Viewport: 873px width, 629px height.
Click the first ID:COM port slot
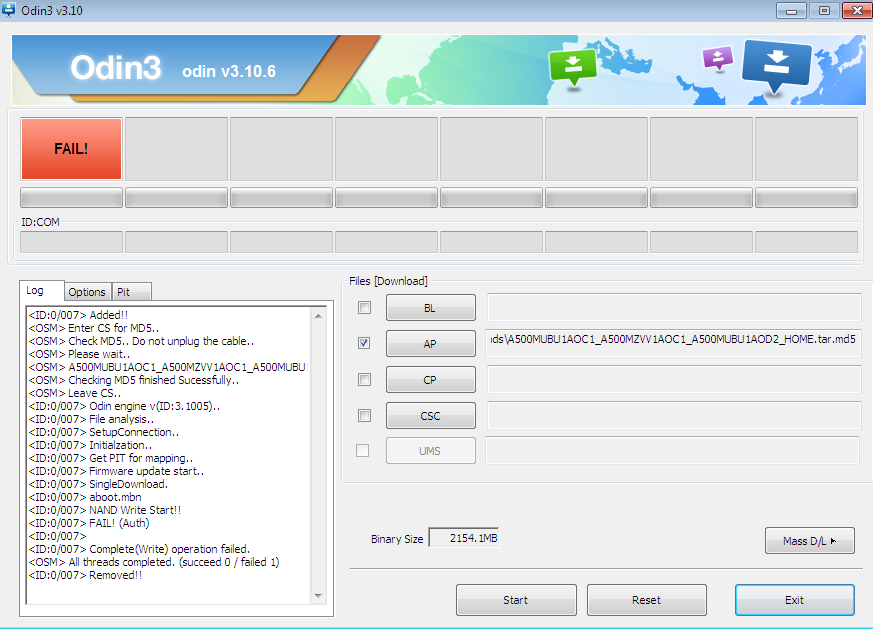pos(71,242)
